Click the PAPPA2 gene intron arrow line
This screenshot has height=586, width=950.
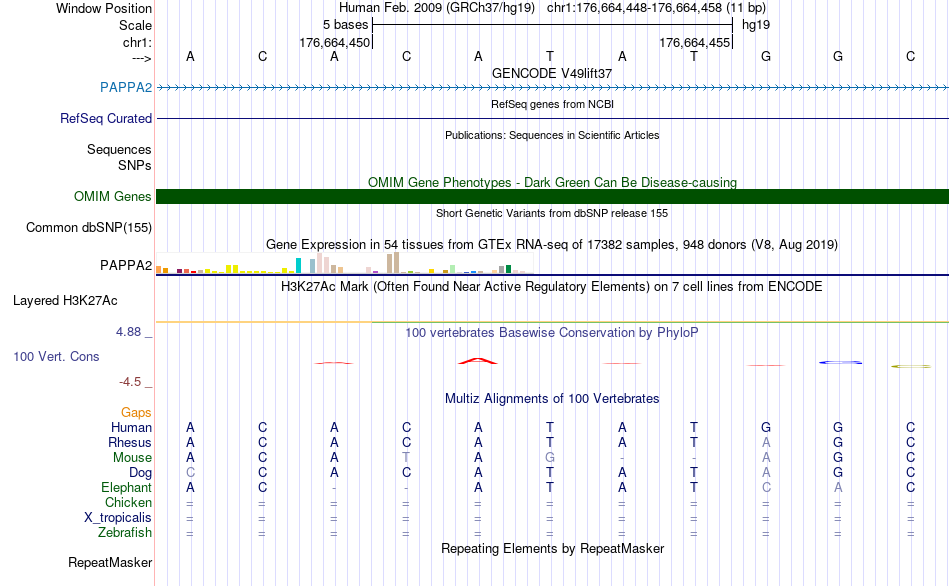pos(552,88)
